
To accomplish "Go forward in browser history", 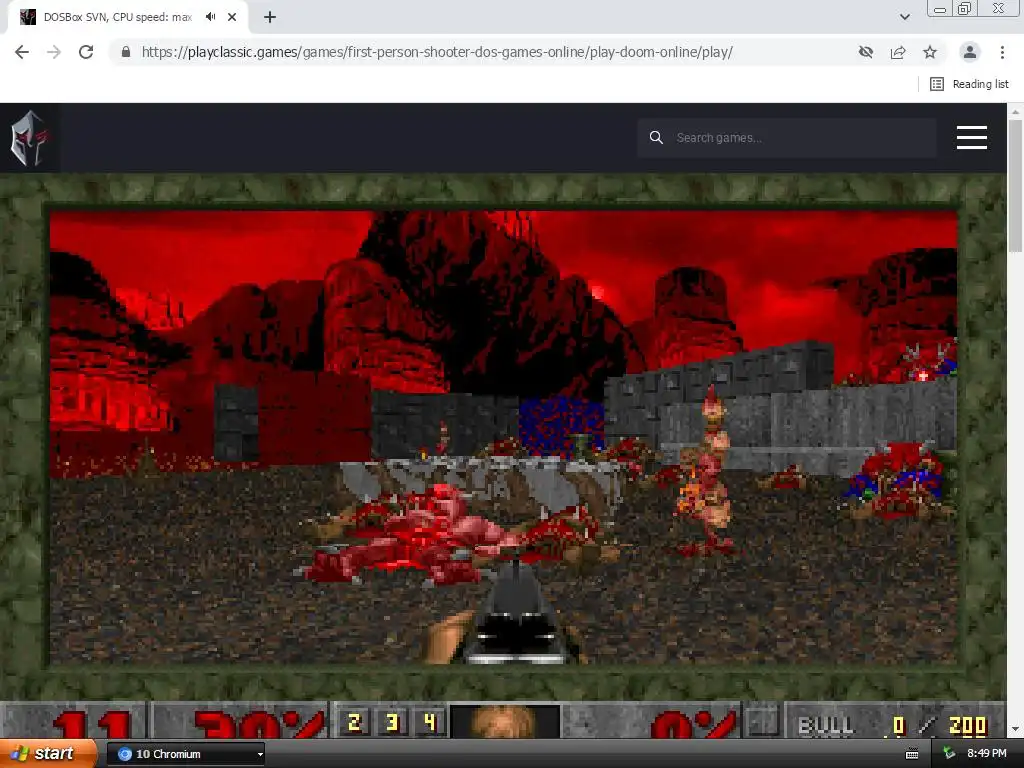I will 54,52.
